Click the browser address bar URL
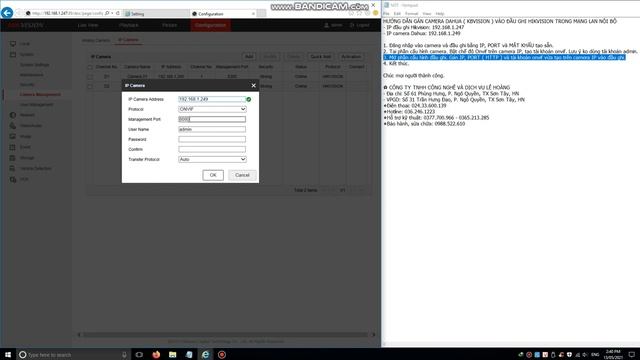The image size is (640, 360). coord(67,13)
